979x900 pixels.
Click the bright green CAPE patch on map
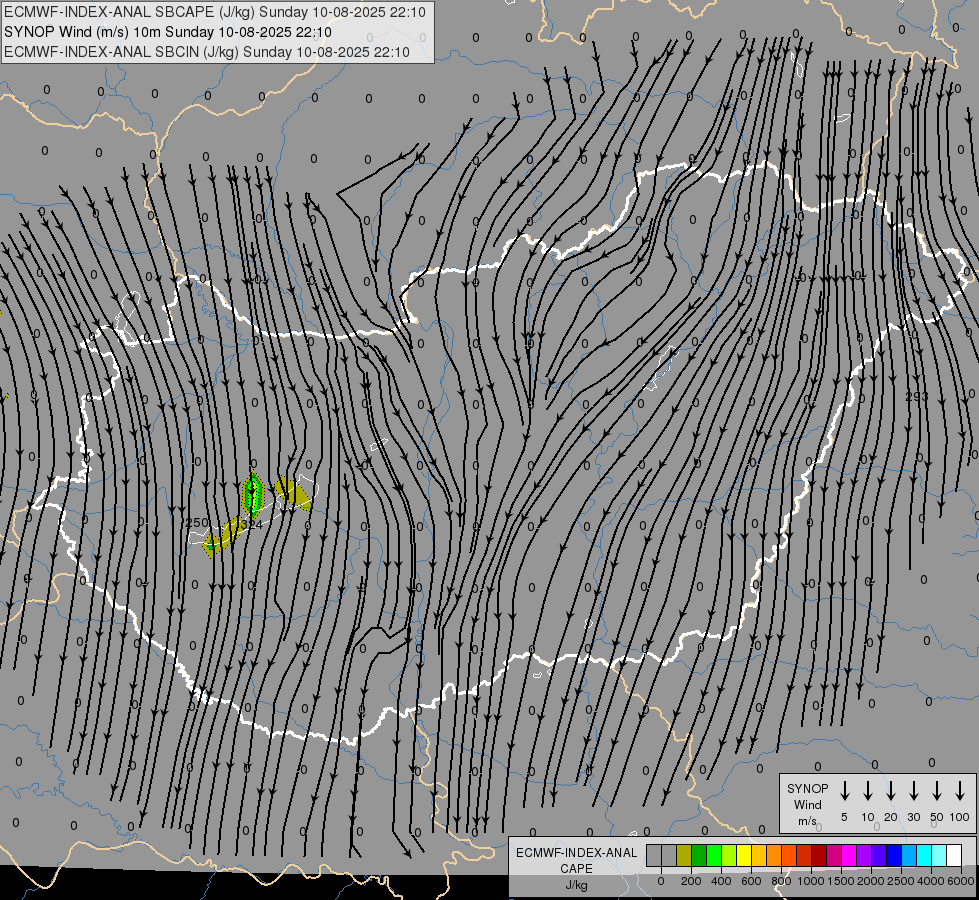click(253, 493)
